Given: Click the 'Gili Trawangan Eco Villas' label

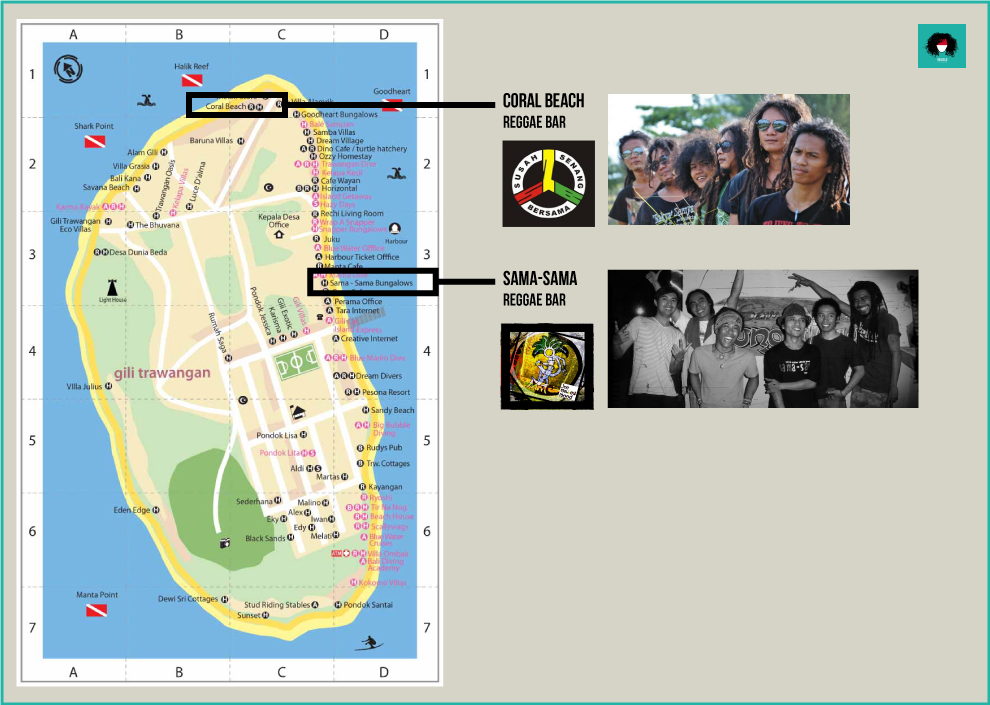Looking at the screenshot, I should 75,225.
